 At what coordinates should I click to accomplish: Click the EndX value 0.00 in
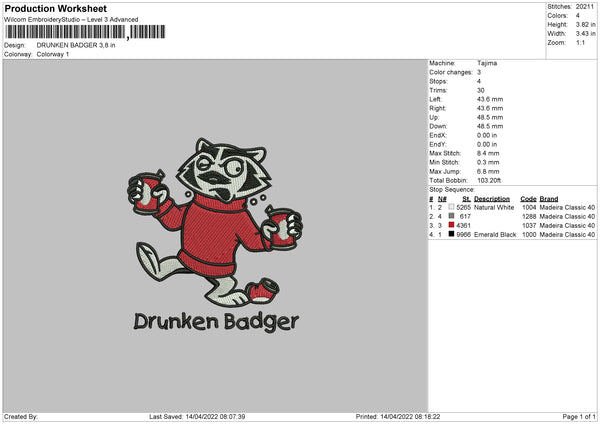tap(487, 135)
